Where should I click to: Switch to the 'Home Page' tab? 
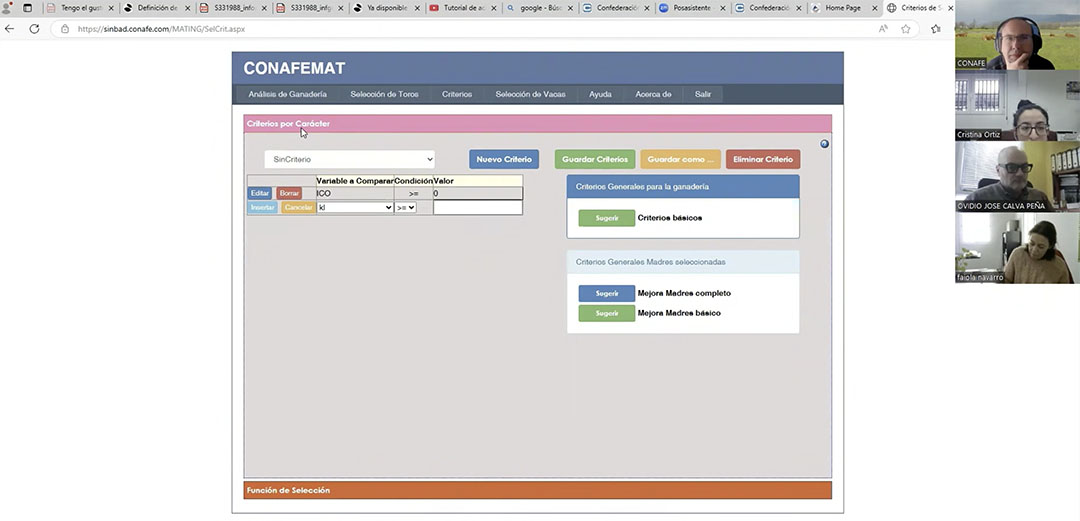pos(843,8)
